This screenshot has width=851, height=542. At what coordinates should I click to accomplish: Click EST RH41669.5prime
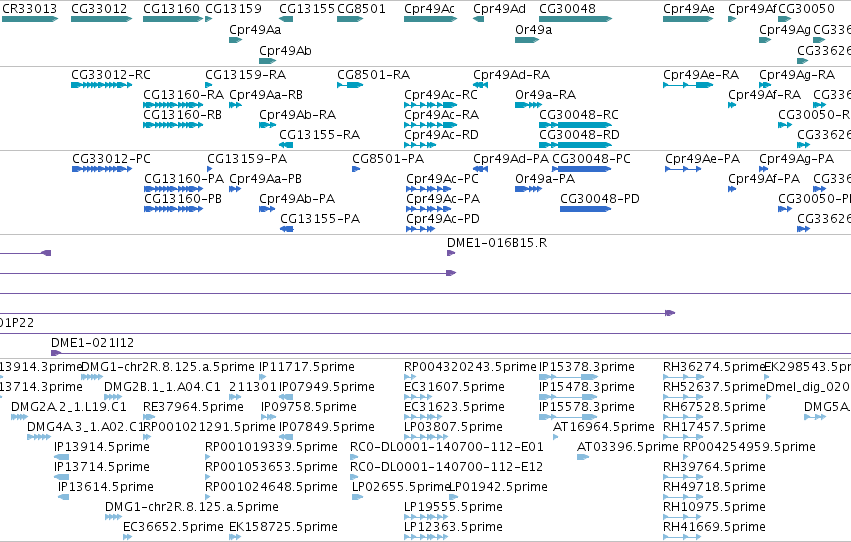tap(714, 527)
